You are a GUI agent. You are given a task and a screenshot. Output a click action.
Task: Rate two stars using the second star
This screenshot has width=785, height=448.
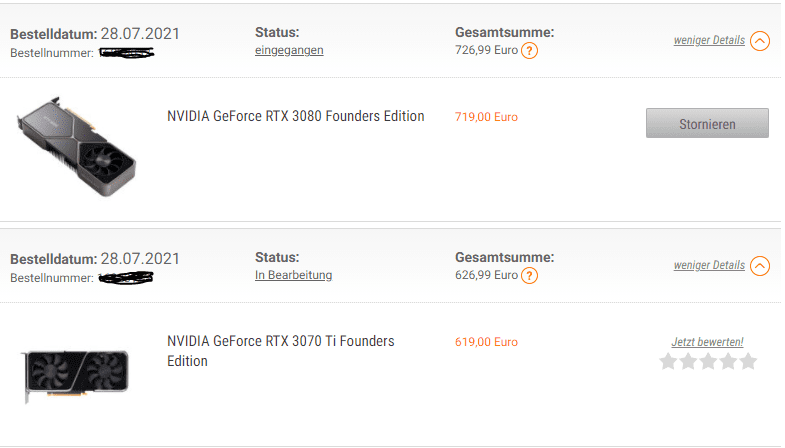click(x=689, y=361)
